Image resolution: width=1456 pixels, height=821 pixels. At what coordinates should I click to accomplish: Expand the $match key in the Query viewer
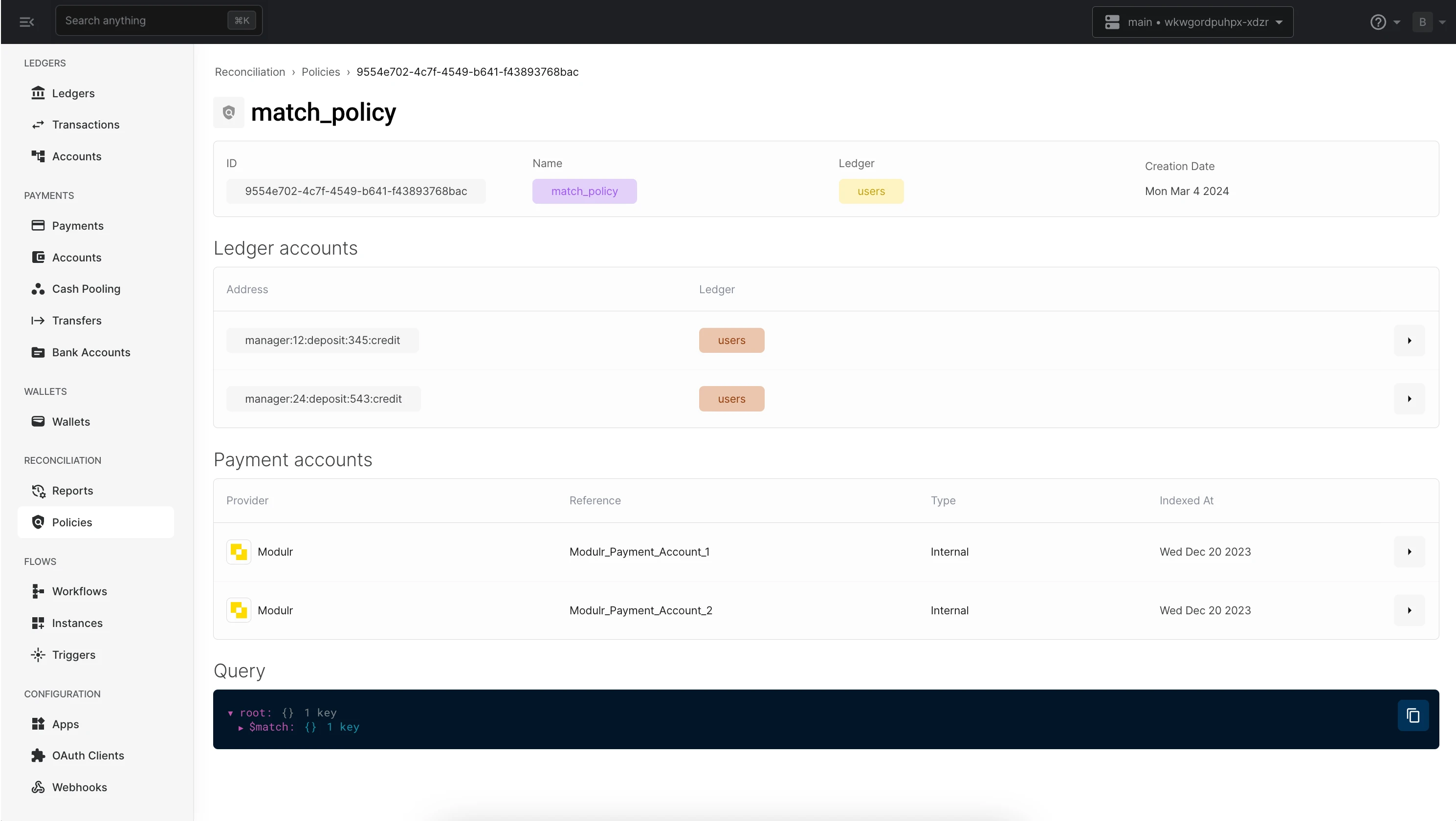(241, 728)
